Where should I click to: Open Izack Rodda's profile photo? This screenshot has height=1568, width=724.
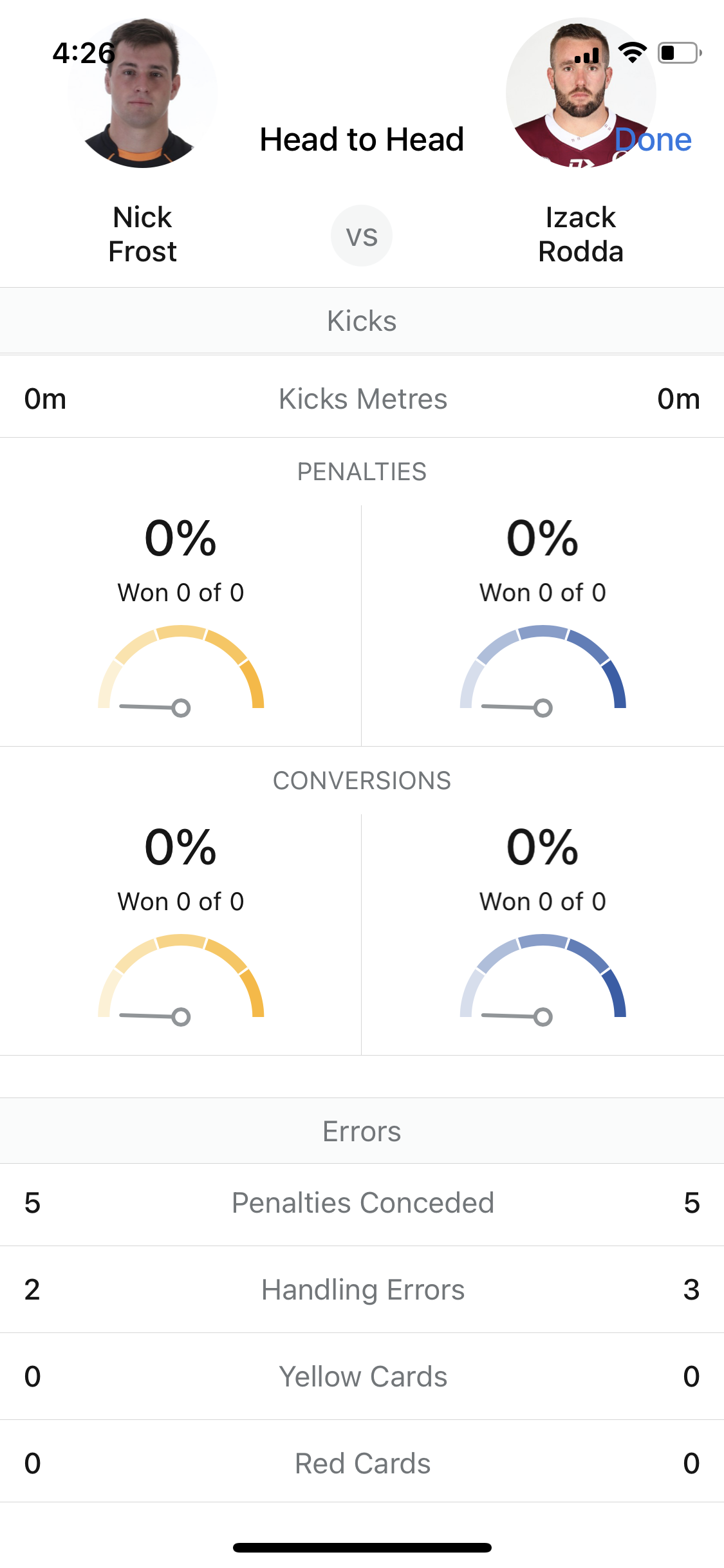coord(580,93)
